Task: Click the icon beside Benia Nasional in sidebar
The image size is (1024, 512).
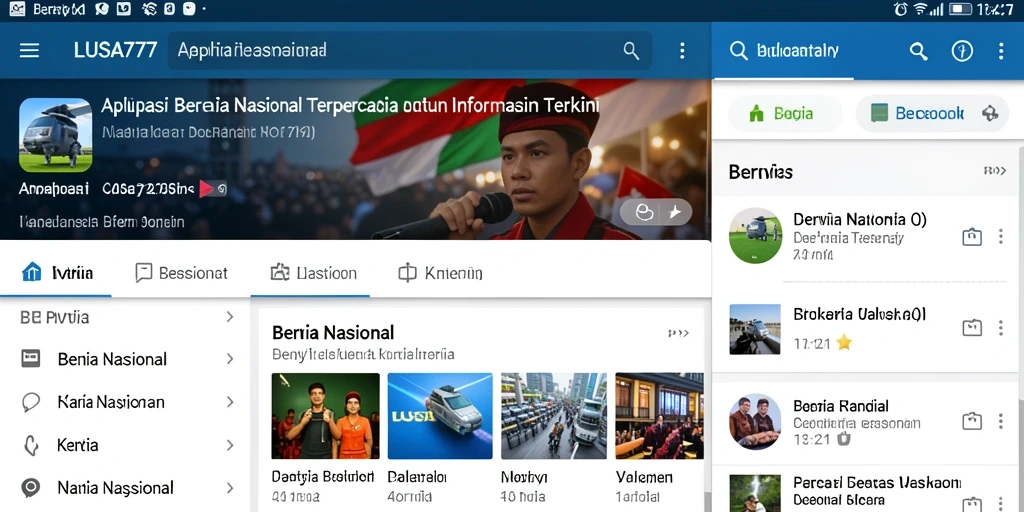Action: 31,359
